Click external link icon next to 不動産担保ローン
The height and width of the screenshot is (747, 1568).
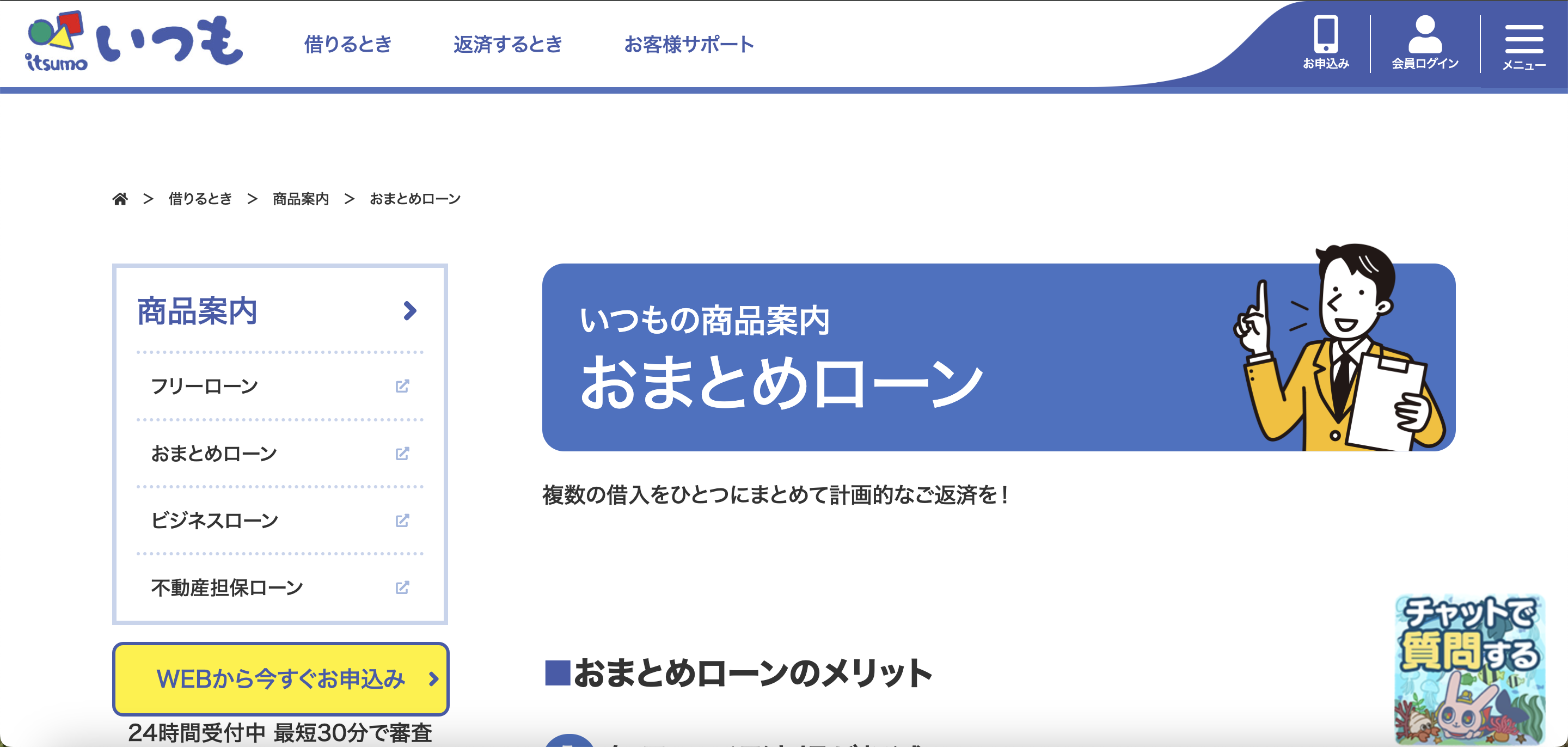pos(402,587)
